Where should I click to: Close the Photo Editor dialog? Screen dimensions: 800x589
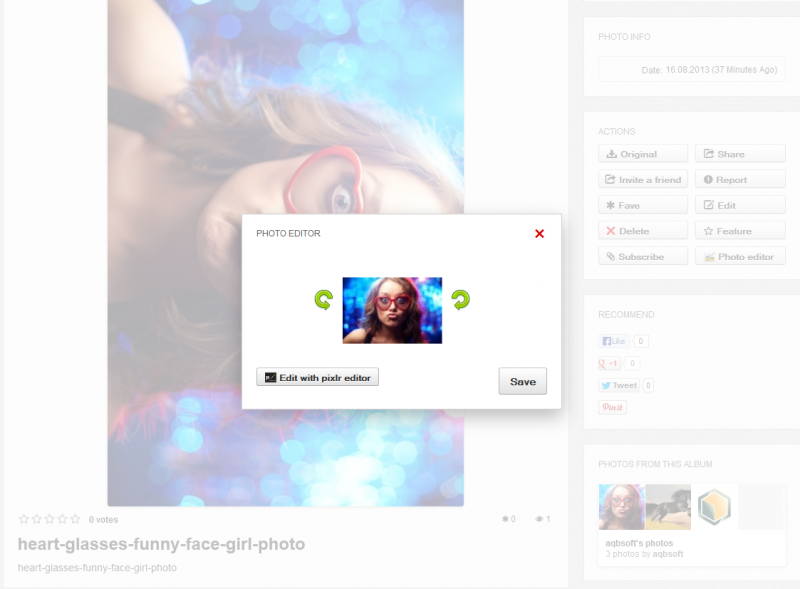[x=539, y=233]
